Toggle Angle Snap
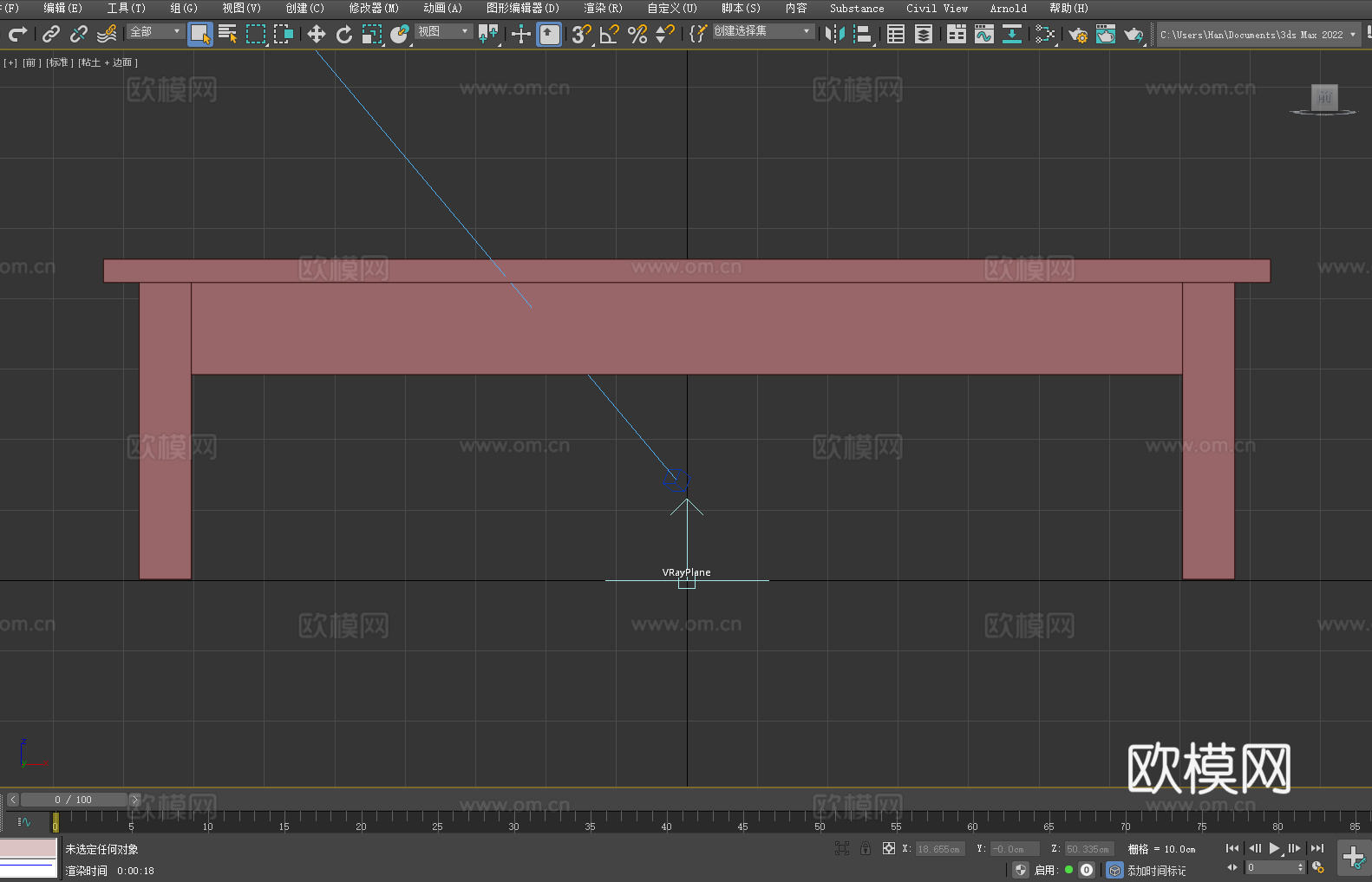The height and width of the screenshot is (882, 1372). [x=610, y=34]
